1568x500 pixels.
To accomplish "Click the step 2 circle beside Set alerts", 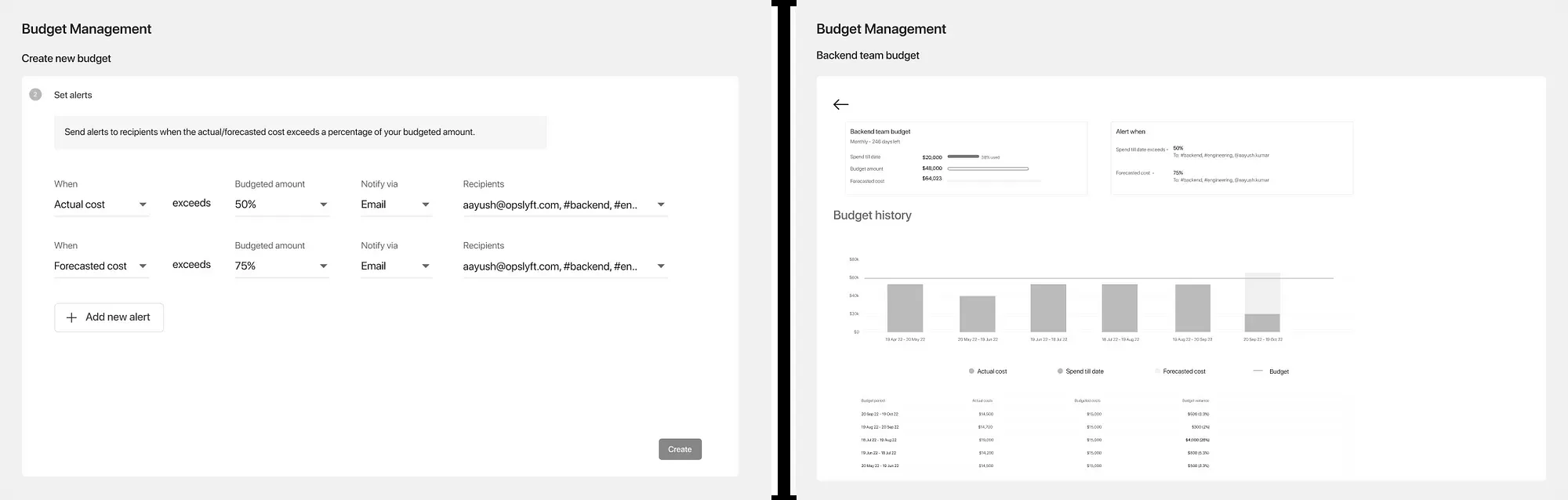I will [x=35, y=95].
